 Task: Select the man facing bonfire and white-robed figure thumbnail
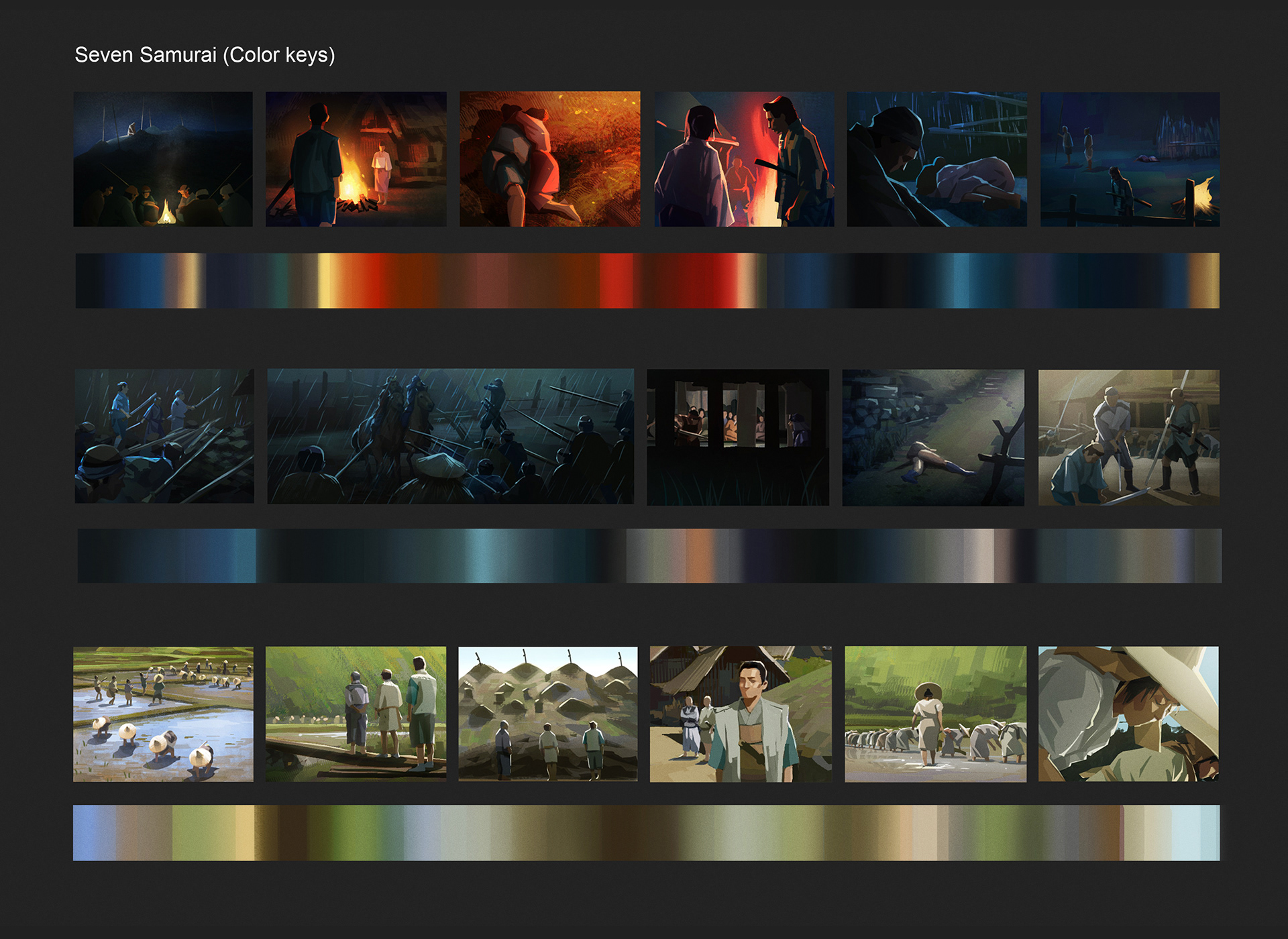tap(356, 159)
